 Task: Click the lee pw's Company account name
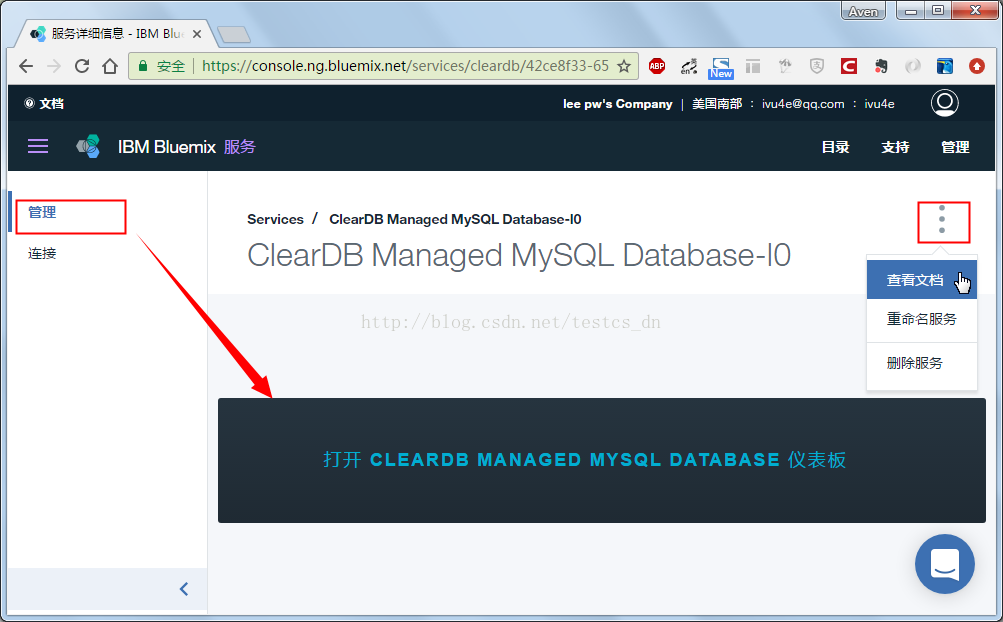pyautogui.click(x=617, y=104)
